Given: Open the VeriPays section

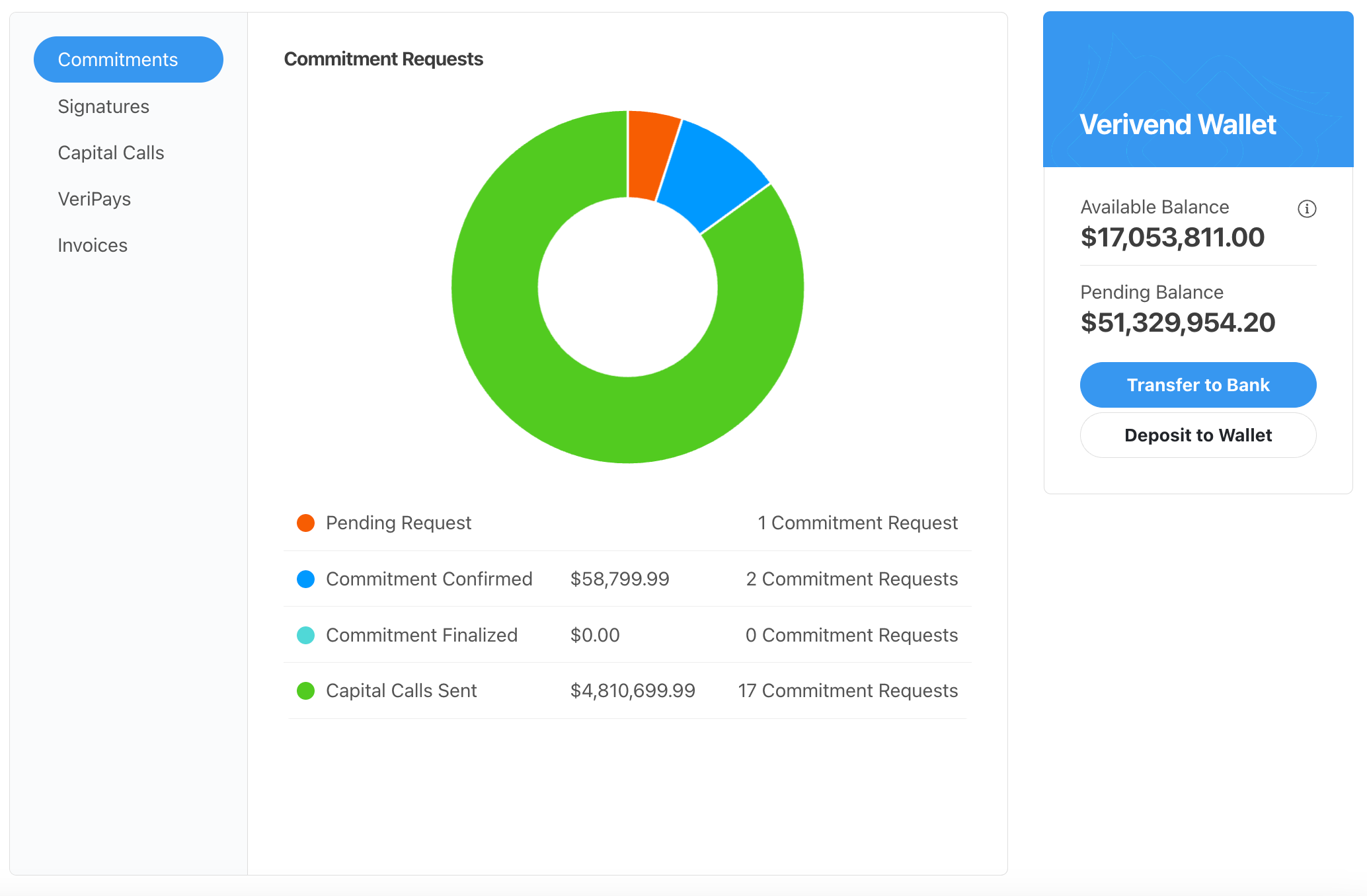Looking at the screenshot, I should click(95, 199).
